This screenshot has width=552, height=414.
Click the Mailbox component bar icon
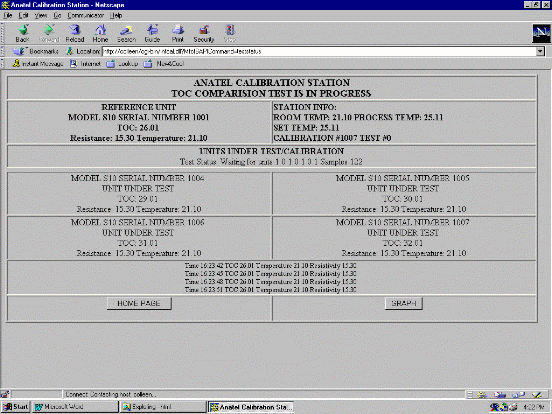click(500, 395)
